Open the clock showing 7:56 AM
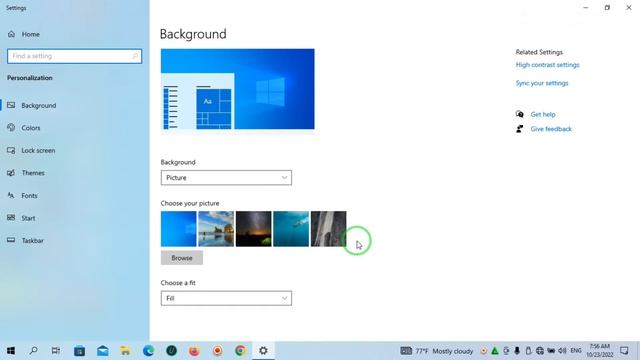 pyautogui.click(x=600, y=351)
